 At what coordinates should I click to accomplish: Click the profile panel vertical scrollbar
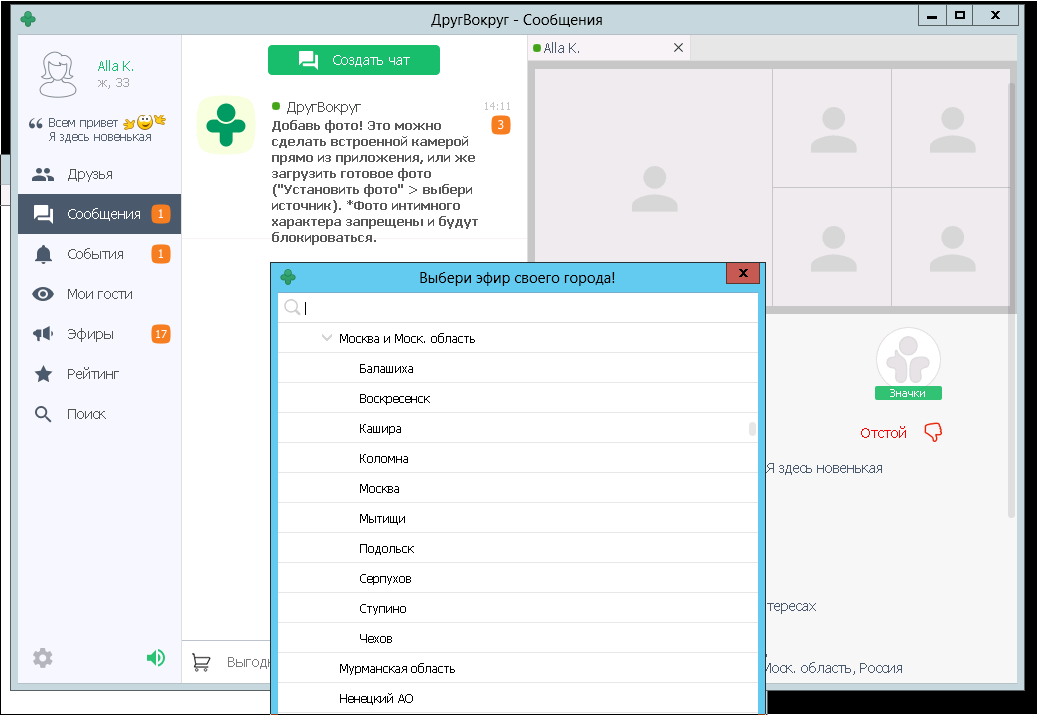click(1011, 300)
